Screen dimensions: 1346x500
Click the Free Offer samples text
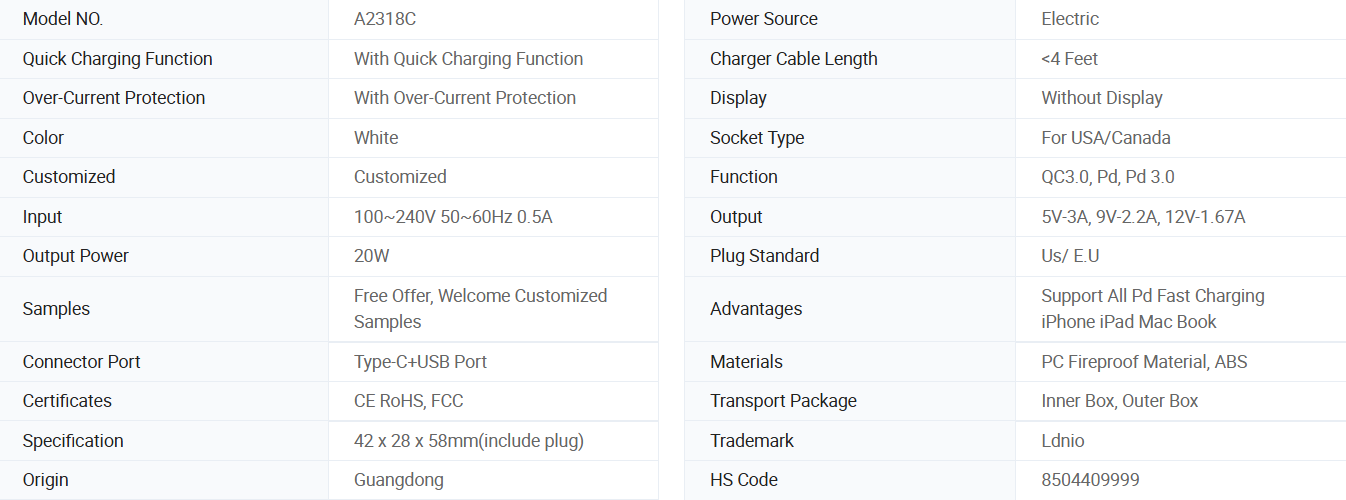(x=480, y=309)
